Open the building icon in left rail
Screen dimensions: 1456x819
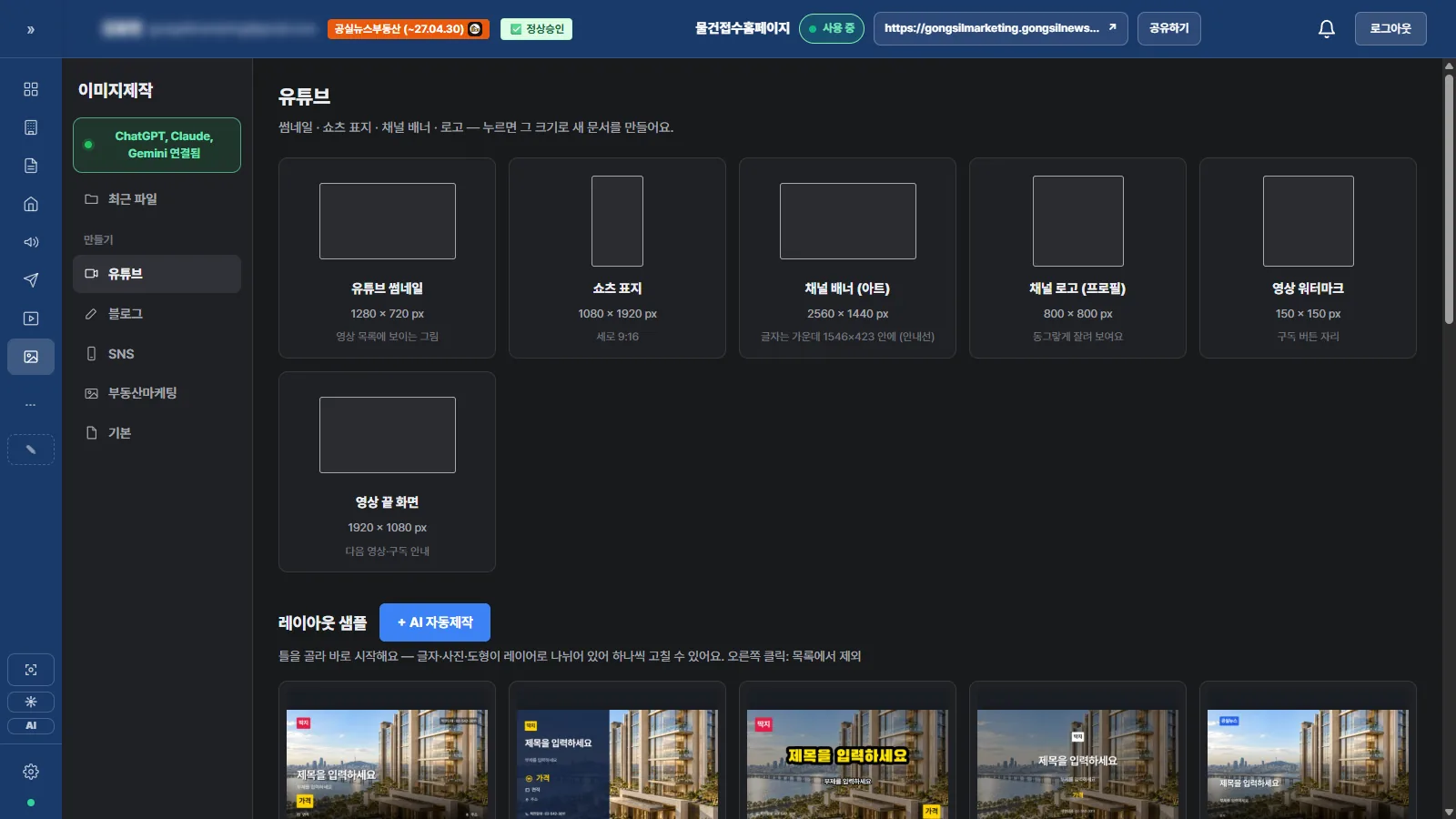coord(31,127)
